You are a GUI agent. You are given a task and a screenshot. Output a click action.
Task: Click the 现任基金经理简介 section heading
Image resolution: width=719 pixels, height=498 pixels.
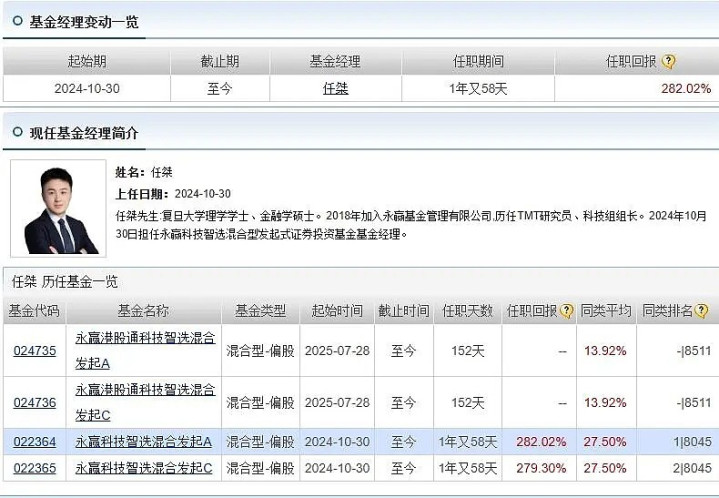(84, 133)
